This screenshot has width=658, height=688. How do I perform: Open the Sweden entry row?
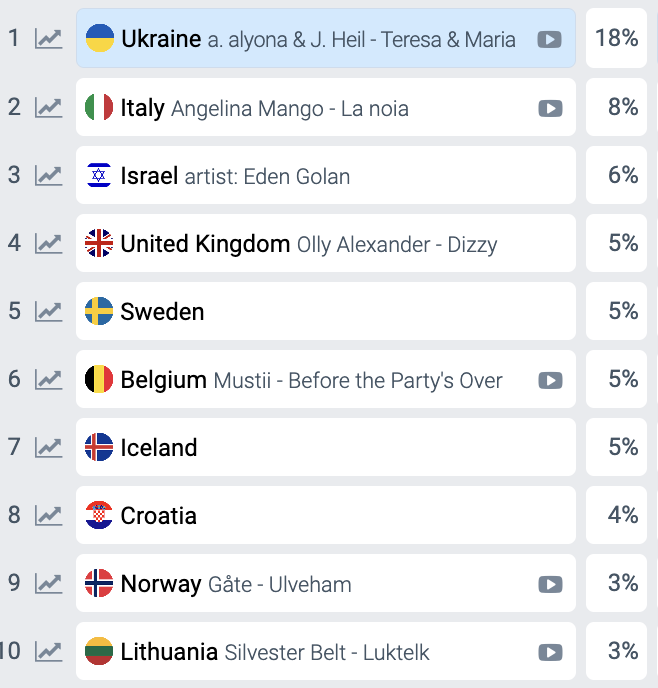point(326,311)
